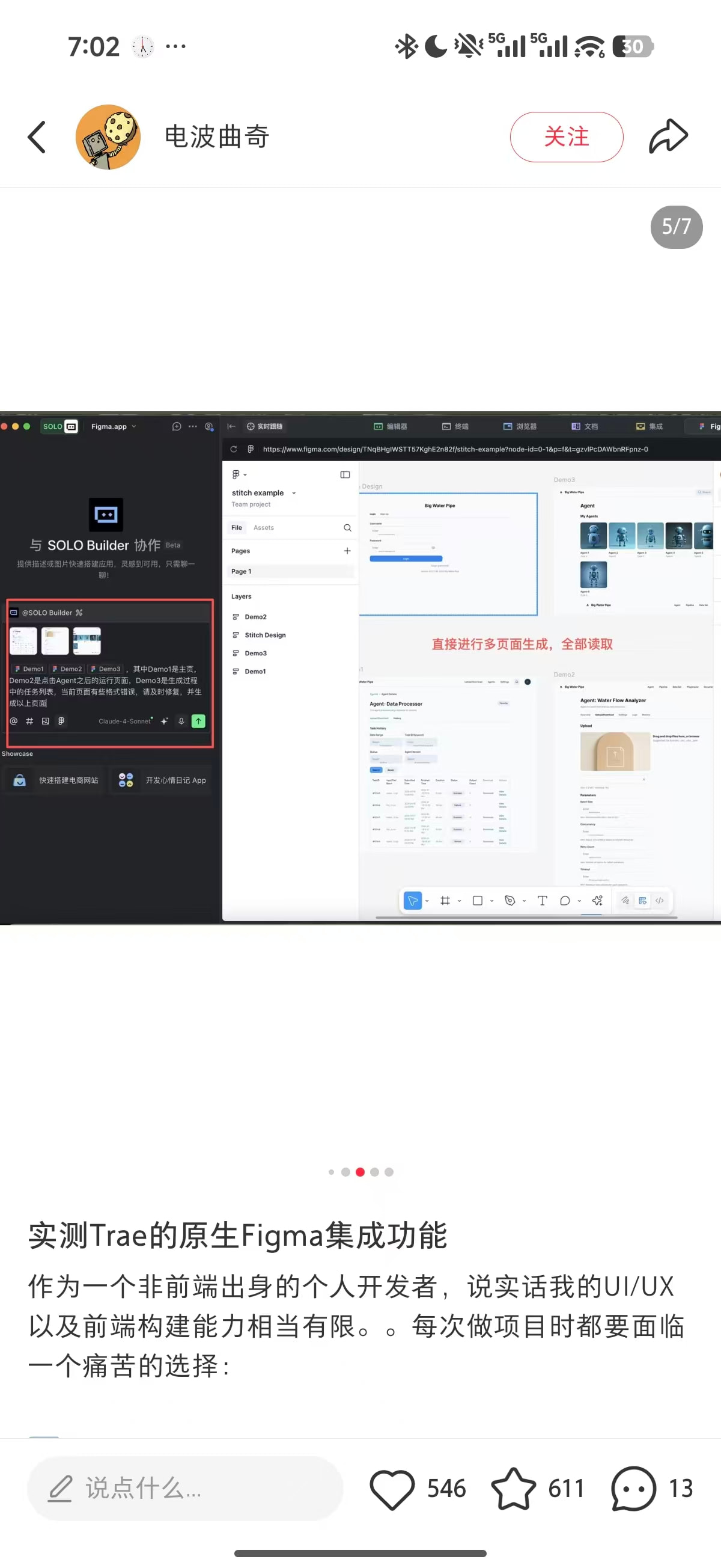Switch to the Assets tab
721x1568 pixels.
[x=263, y=528]
